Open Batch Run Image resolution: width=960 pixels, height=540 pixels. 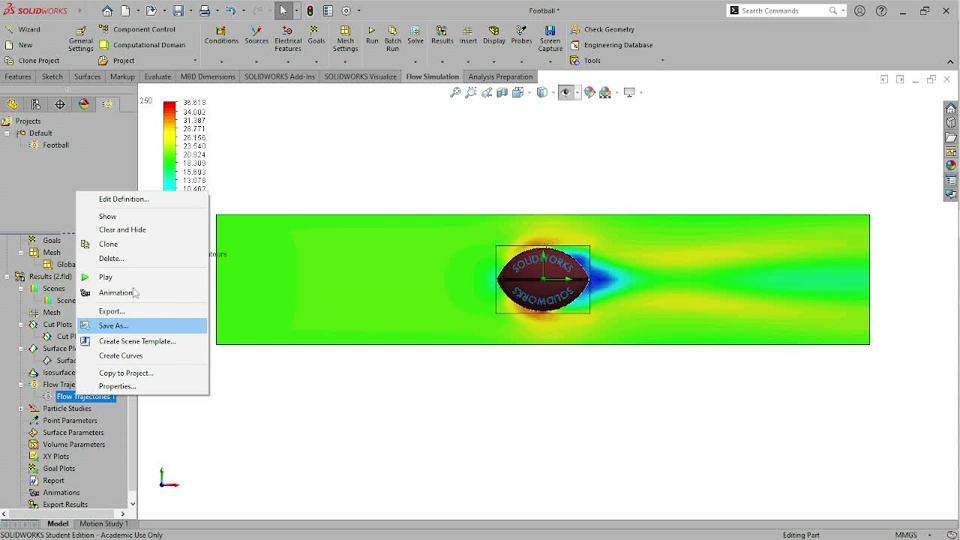(392, 39)
